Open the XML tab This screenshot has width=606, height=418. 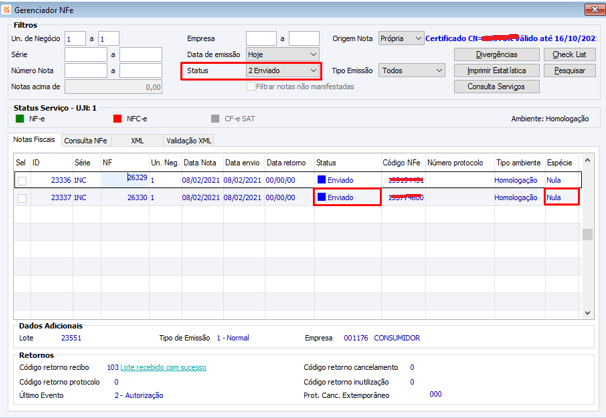(x=137, y=141)
